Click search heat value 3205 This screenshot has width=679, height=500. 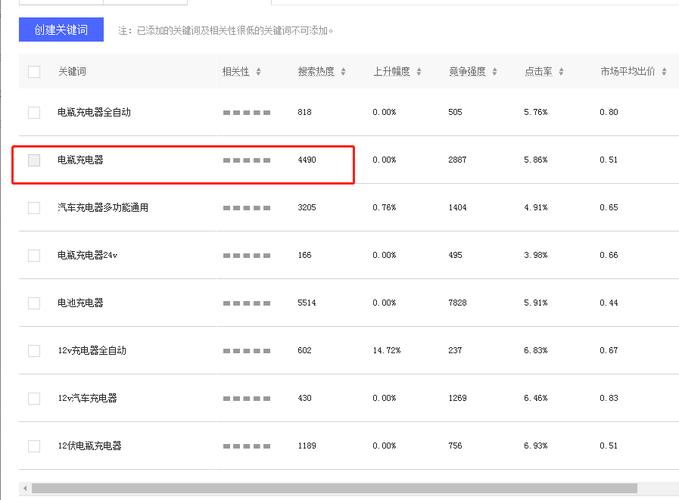tap(307, 207)
